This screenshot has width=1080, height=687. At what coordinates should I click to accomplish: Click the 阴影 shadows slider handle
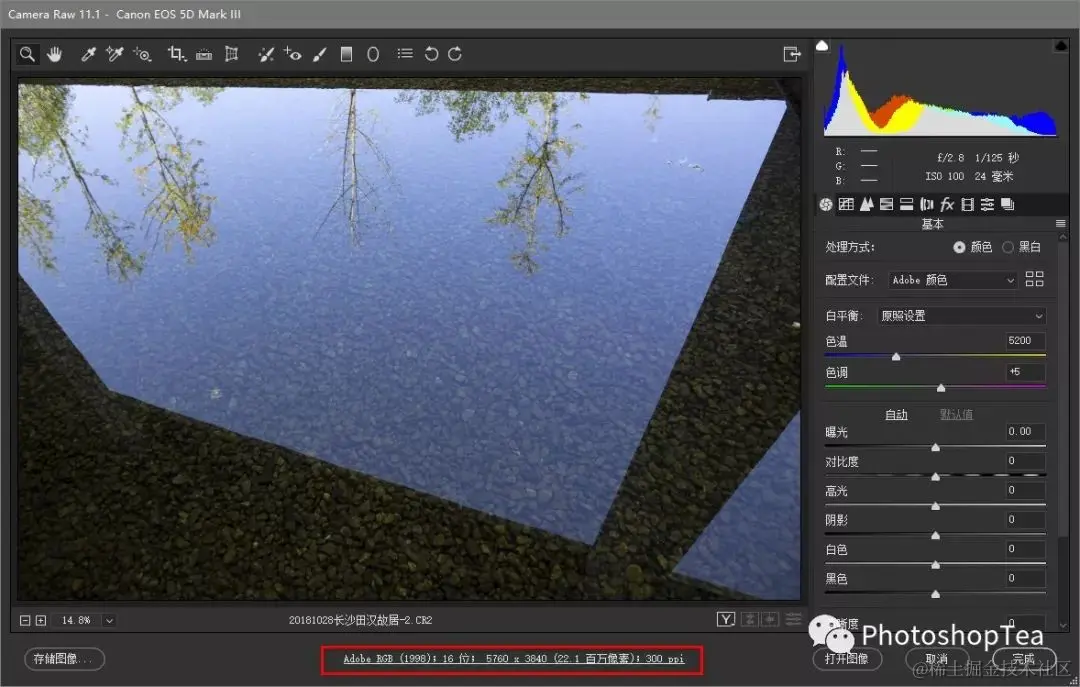click(935, 535)
